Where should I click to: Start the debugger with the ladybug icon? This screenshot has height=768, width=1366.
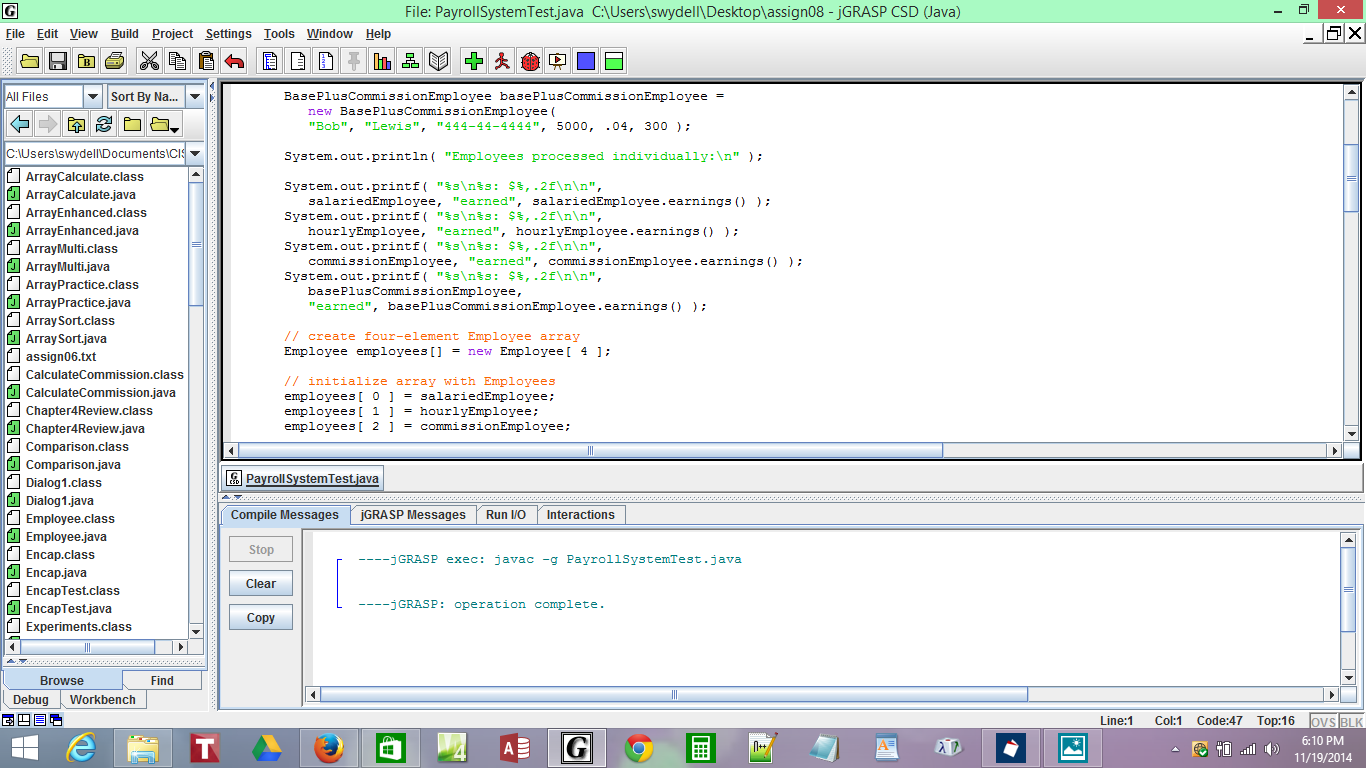528,60
